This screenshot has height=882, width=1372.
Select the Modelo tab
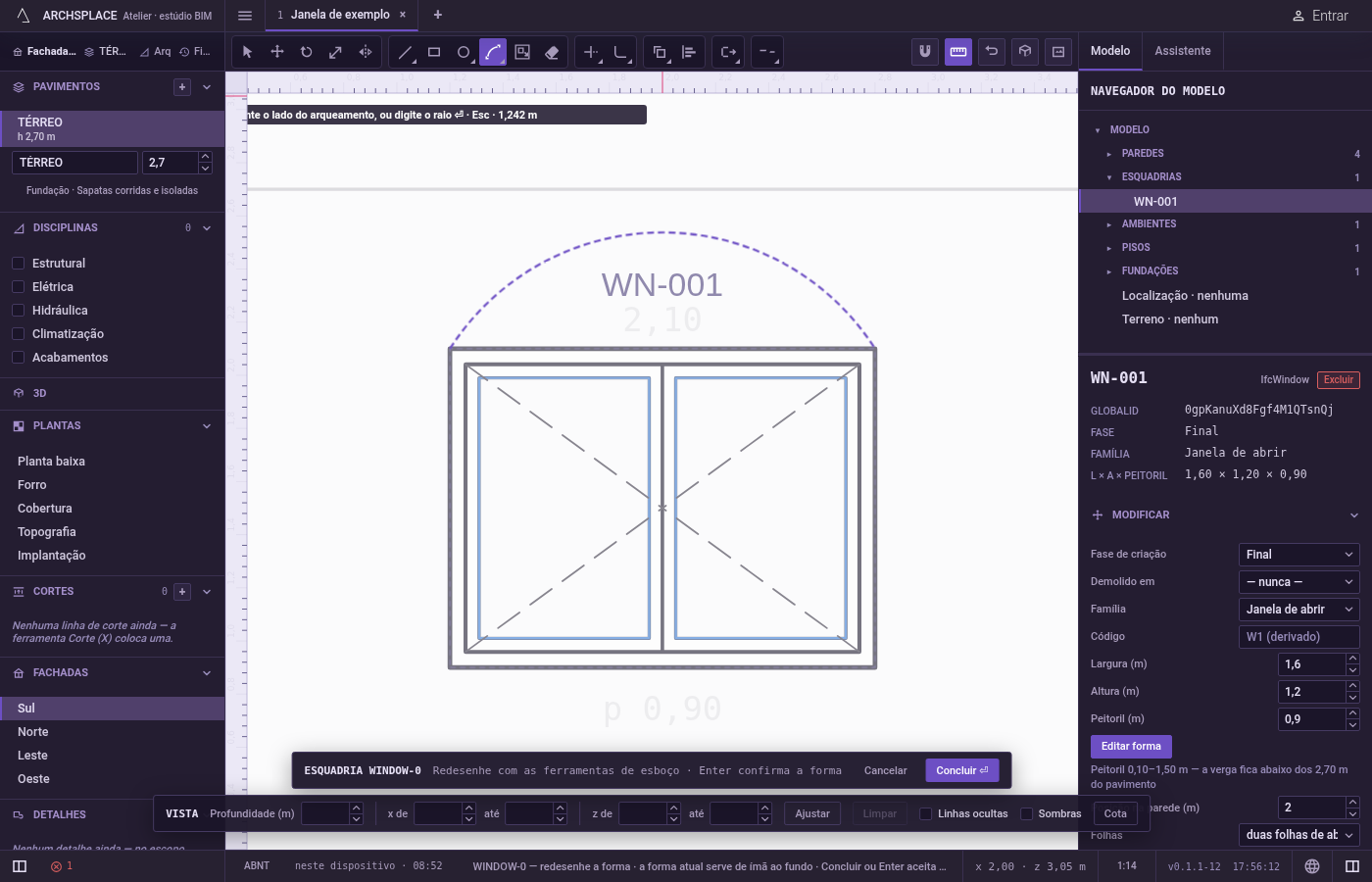pyautogui.click(x=1110, y=51)
